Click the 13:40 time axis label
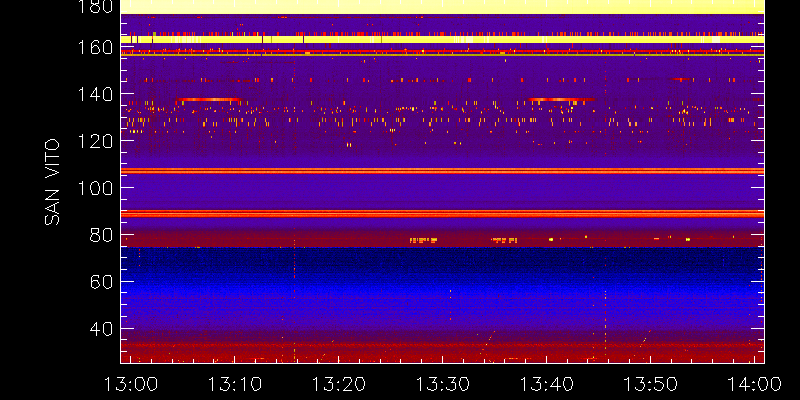 [547, 384]
